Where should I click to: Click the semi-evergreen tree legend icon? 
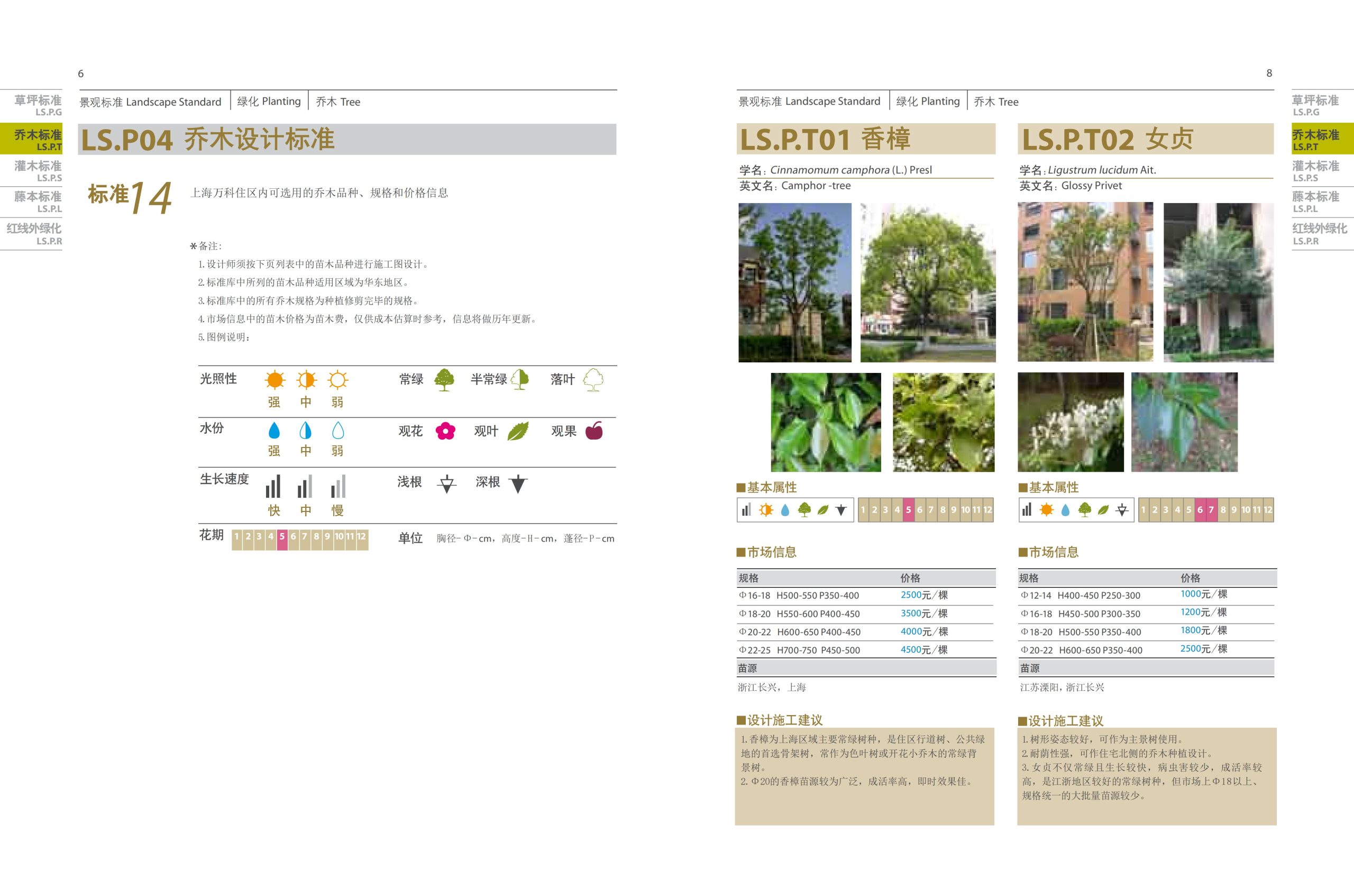pyautogui.click(x=520, y=379)
